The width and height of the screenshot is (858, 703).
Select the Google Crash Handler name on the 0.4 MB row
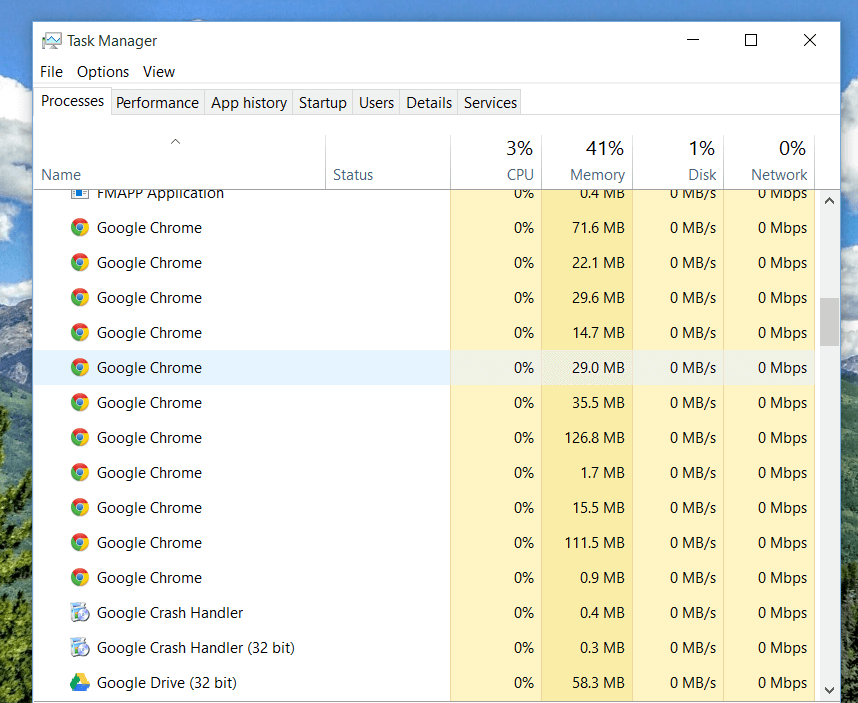170,613
